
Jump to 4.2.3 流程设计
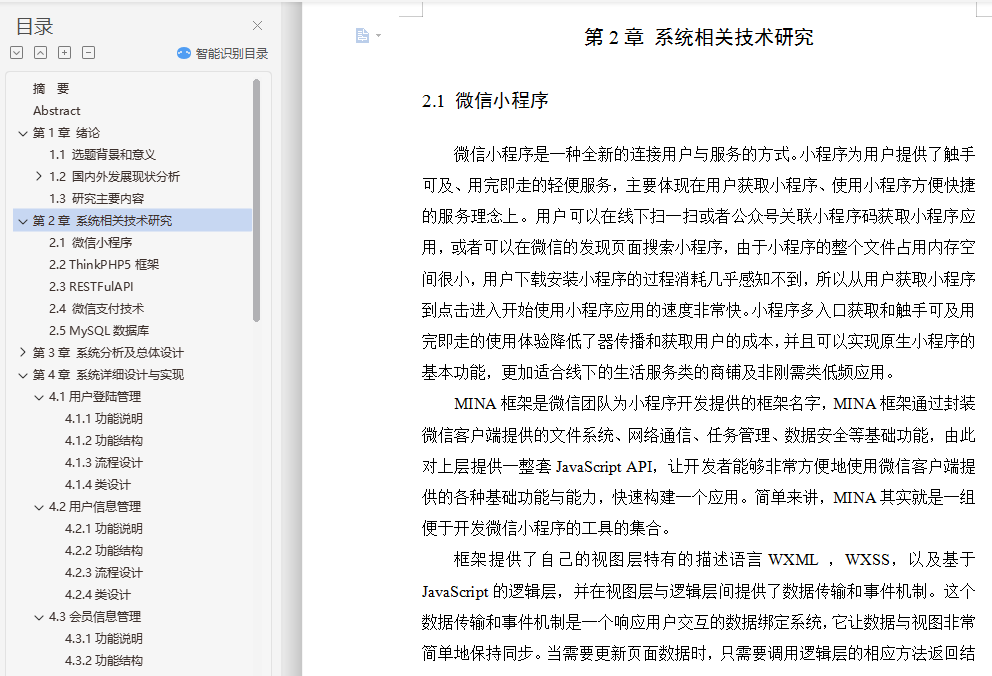click(104, 573)
